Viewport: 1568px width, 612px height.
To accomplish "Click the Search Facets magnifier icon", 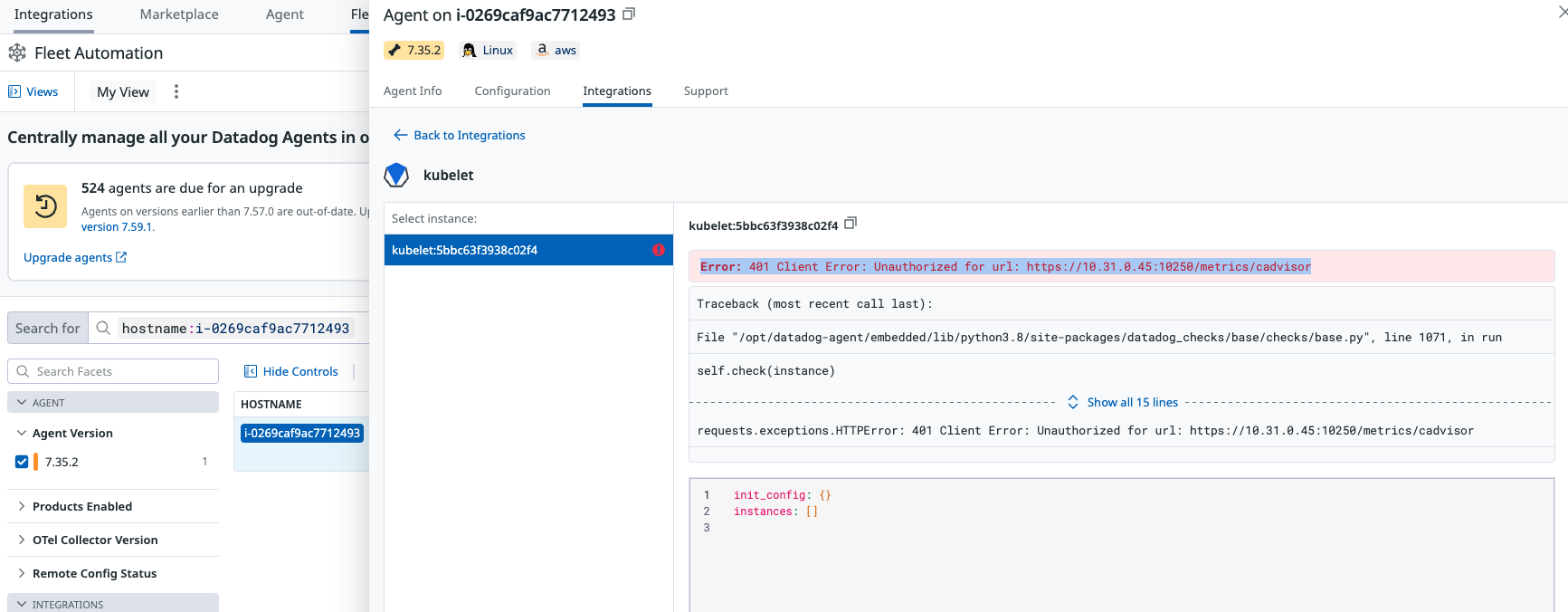I will (x=24, y=371).
